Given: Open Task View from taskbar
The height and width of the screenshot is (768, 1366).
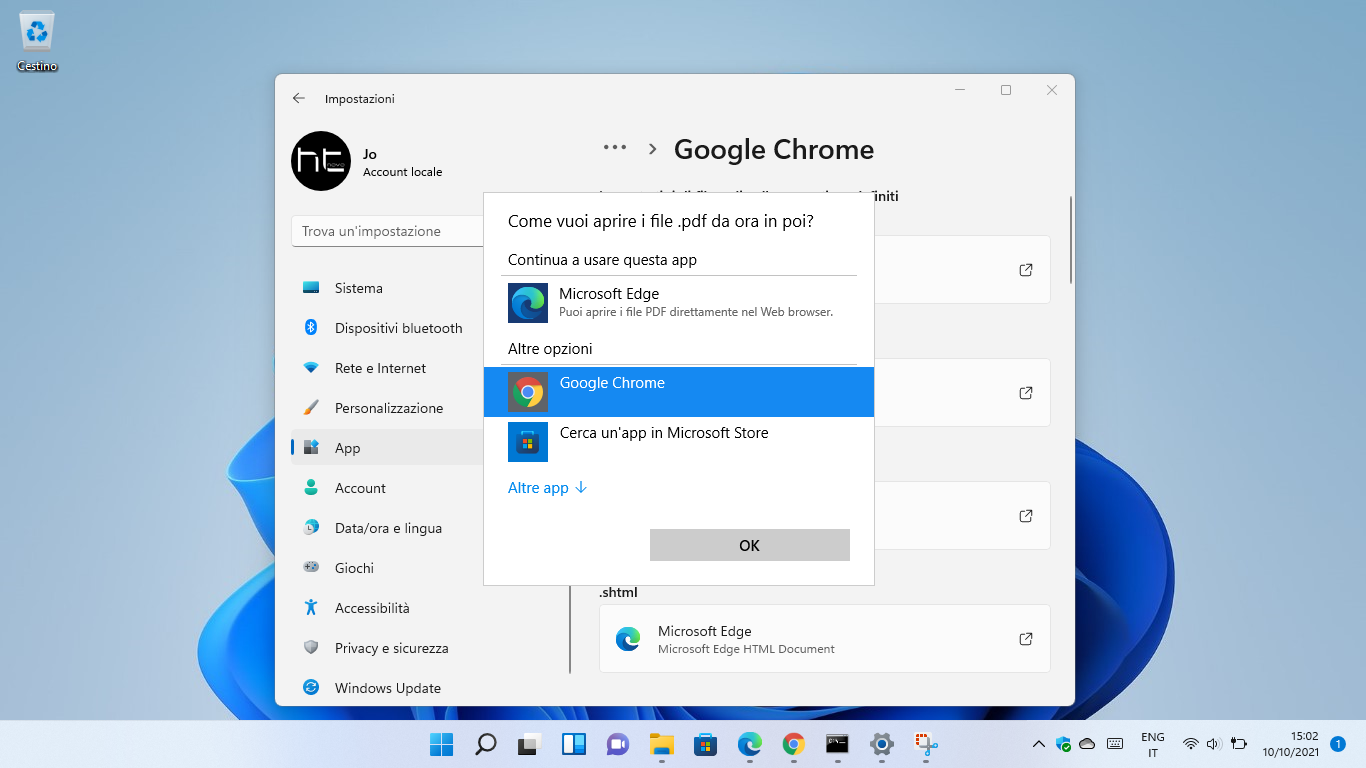Looking at the screenshot, I should point(529,744).
